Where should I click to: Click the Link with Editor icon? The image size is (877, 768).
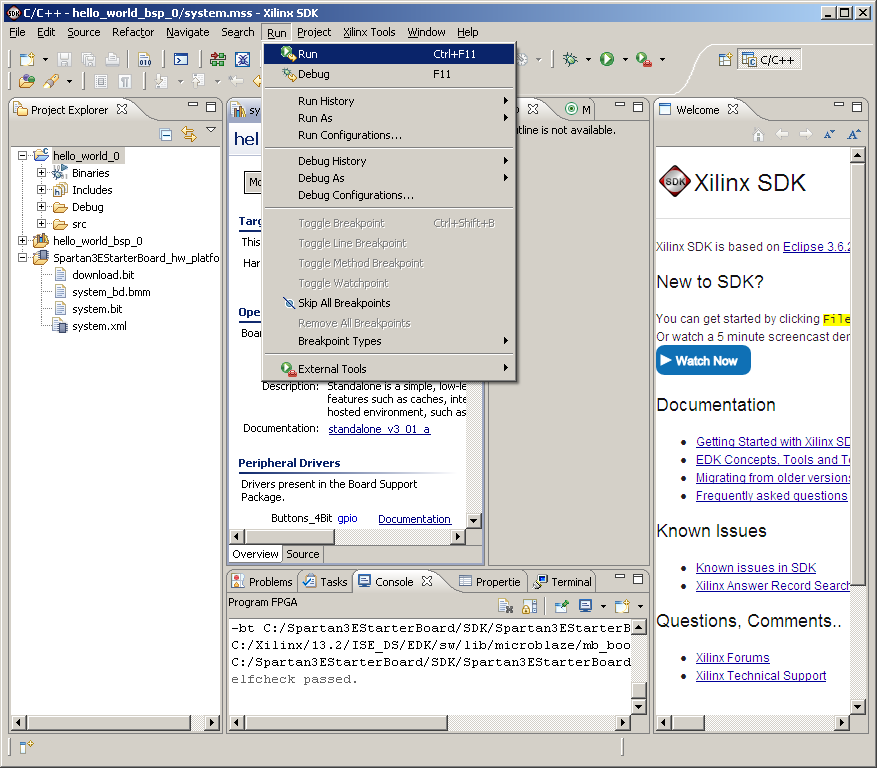(188, 134)
